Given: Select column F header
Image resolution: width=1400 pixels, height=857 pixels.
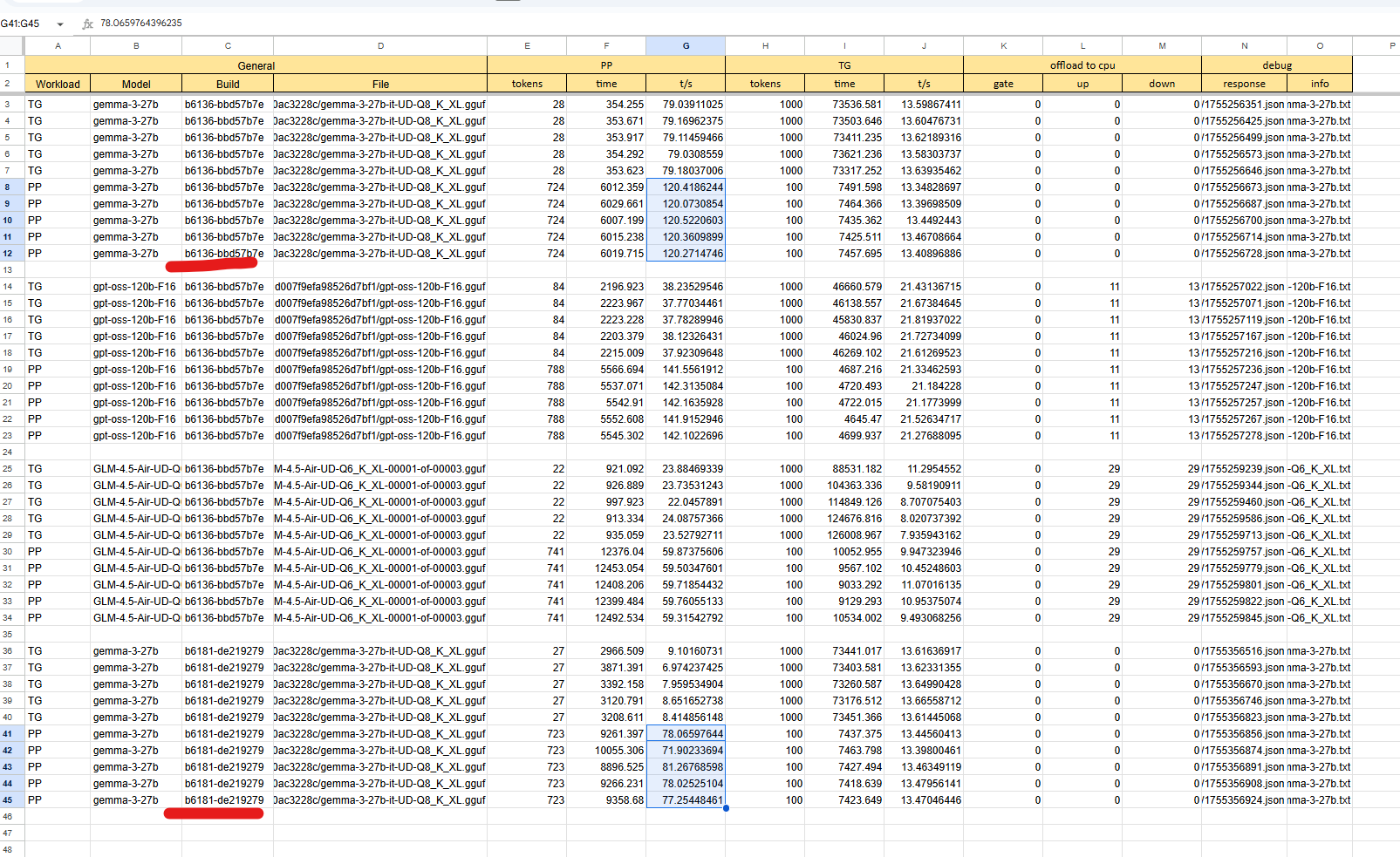Looking at the screenshot, I should click(x=606, y=45).
